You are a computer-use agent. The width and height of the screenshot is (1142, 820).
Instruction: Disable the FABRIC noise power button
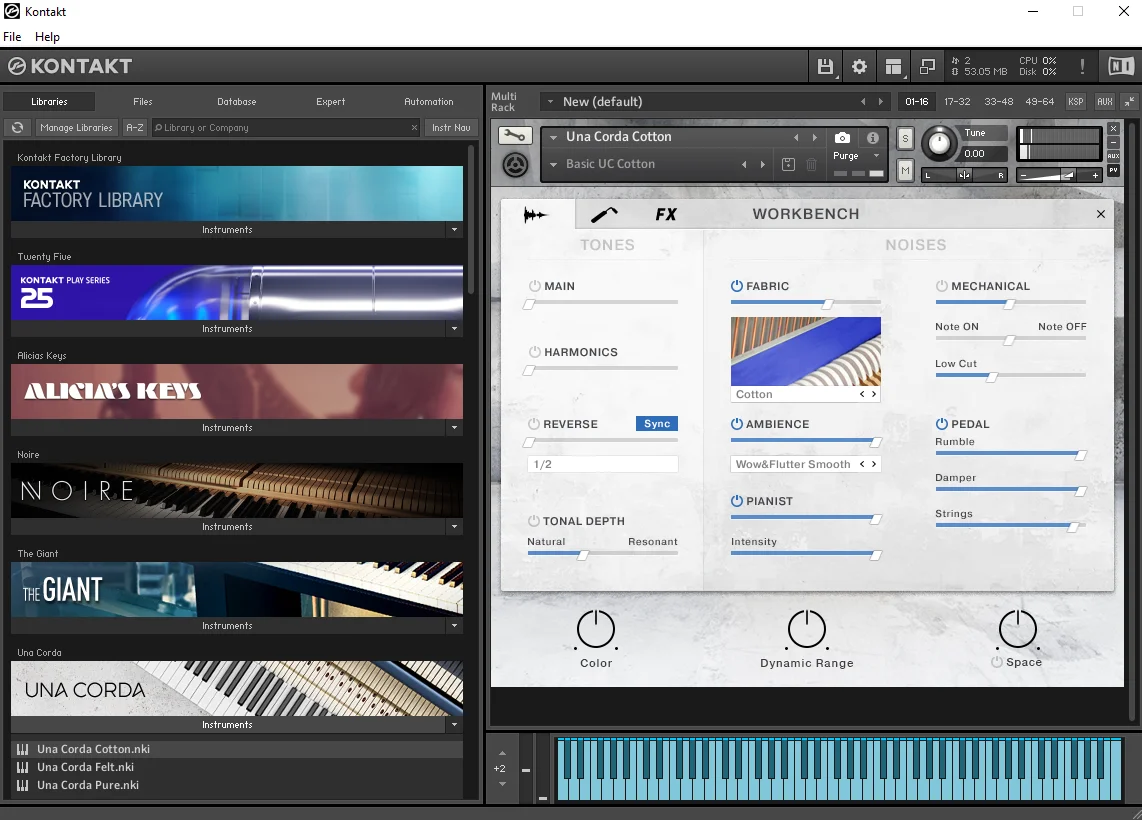pos(737,286)
